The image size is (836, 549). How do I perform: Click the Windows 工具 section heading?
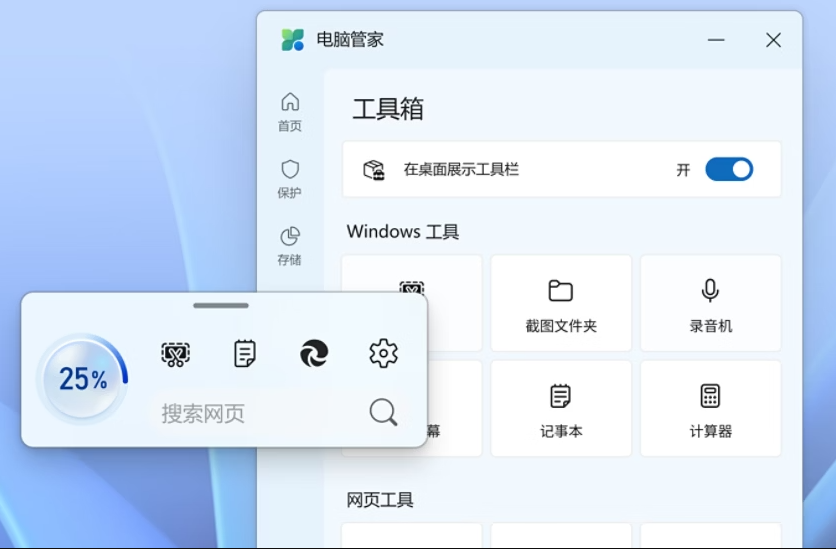pyautogui.click(x=403, y=231)
